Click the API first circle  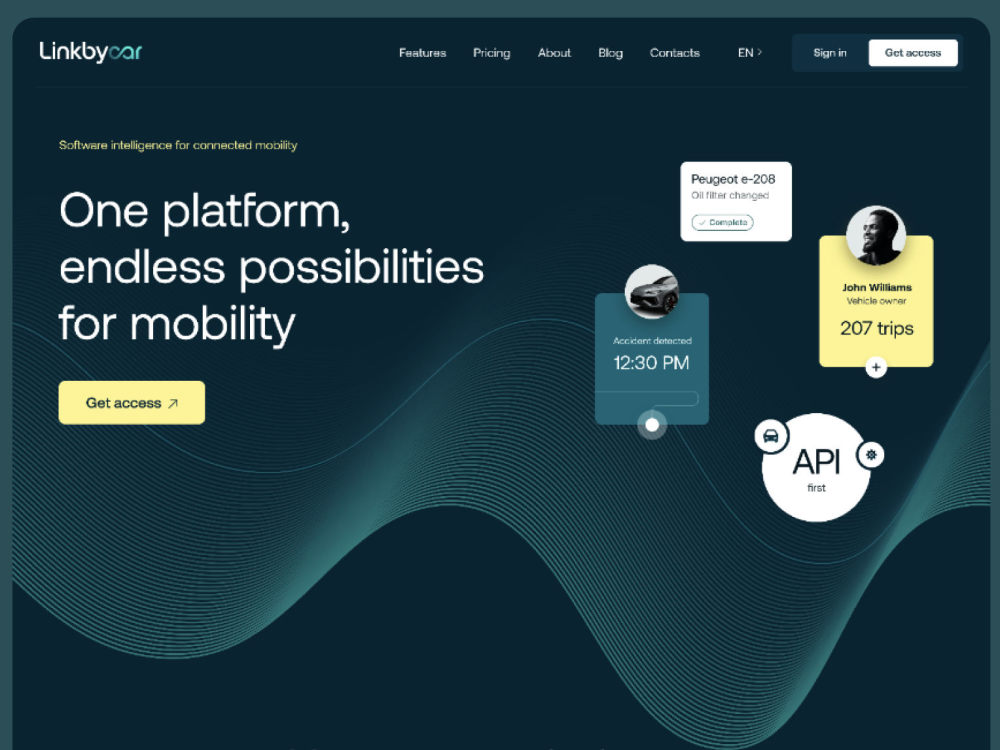pyautogui.click(x=816, y=467)
